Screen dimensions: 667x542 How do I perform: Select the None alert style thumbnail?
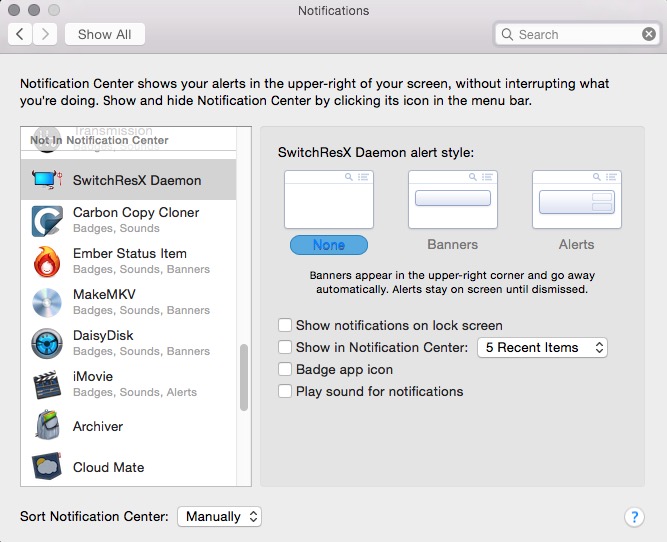pos(329,200)
